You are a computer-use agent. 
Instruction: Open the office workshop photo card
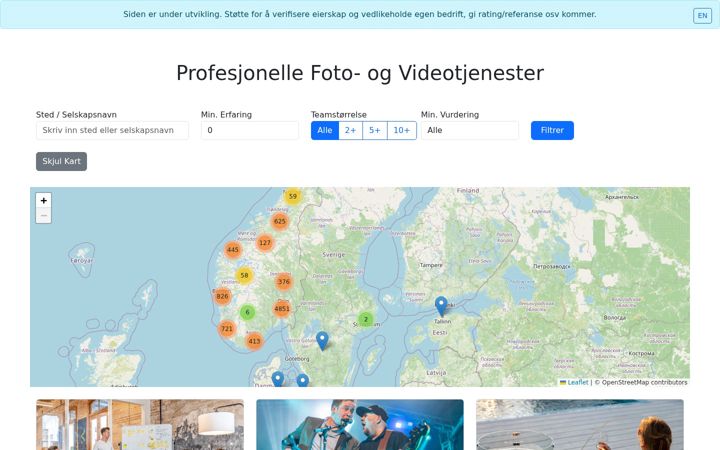click(x=140, y=425)
